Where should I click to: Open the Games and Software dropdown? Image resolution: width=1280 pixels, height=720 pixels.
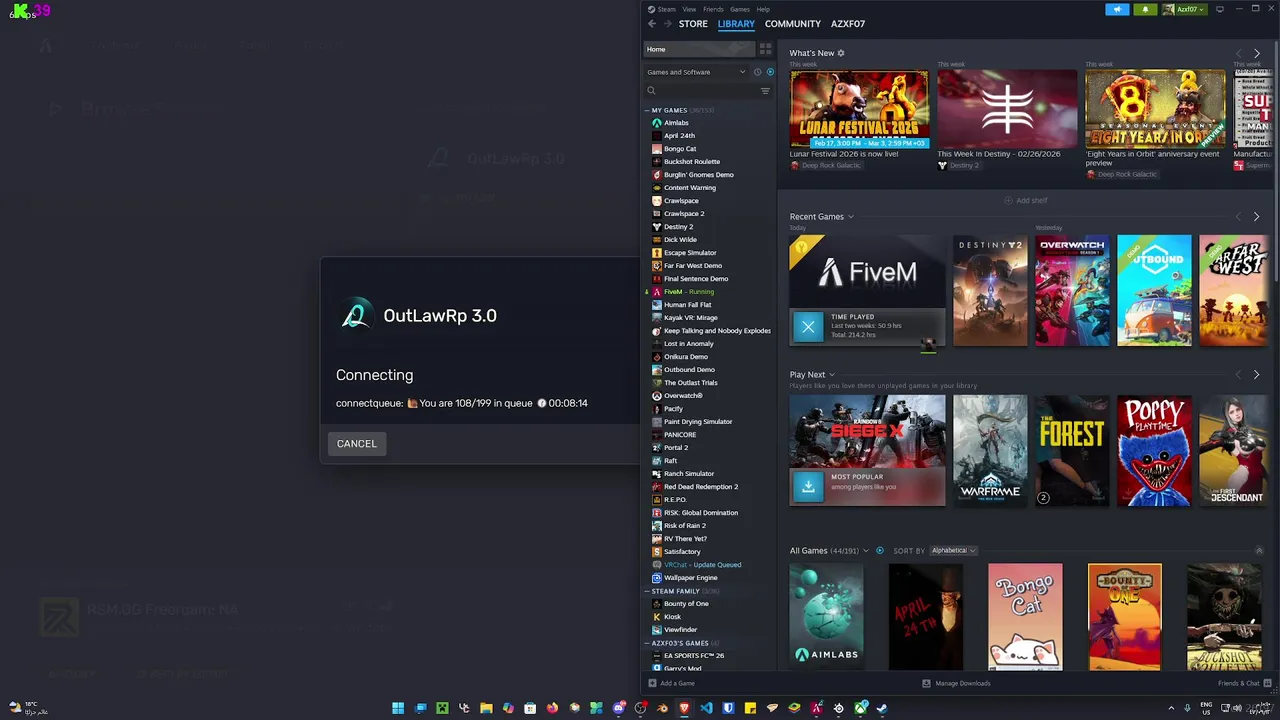pyautogui.click(x=696, y=72)
